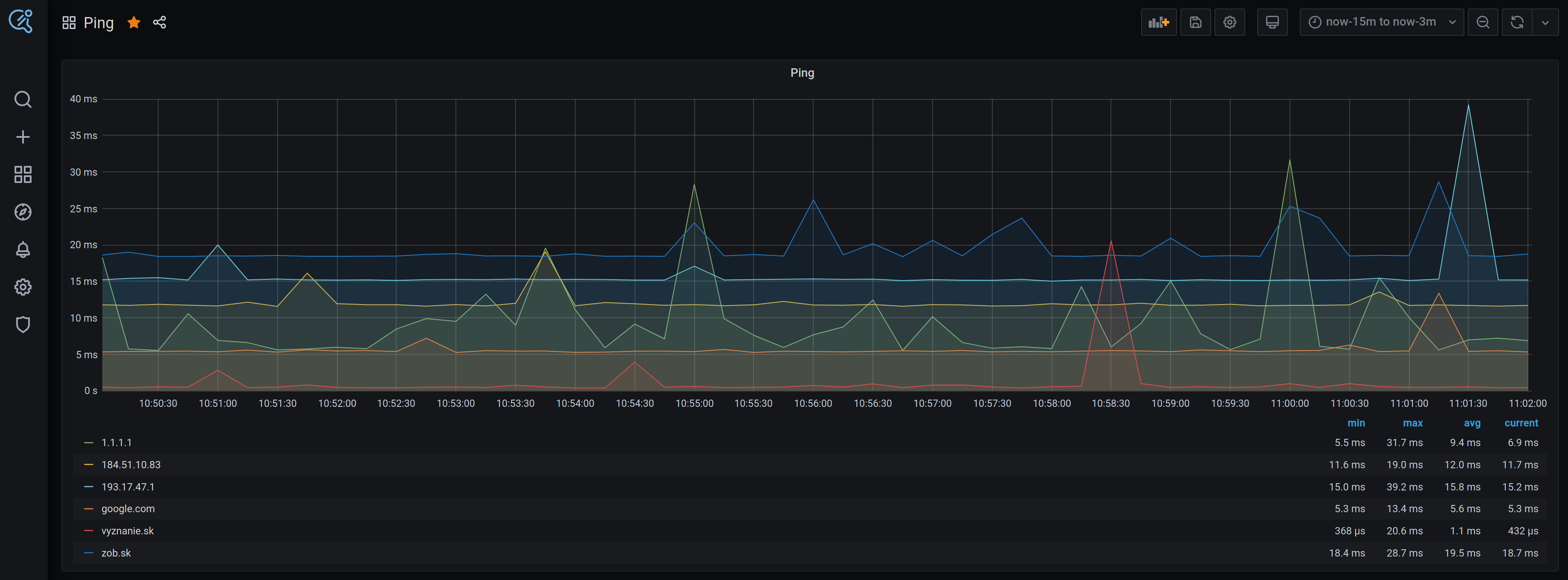Open the Explore compass icon
This screenshot has width=1568, height=580.
(x=23, y=212)
